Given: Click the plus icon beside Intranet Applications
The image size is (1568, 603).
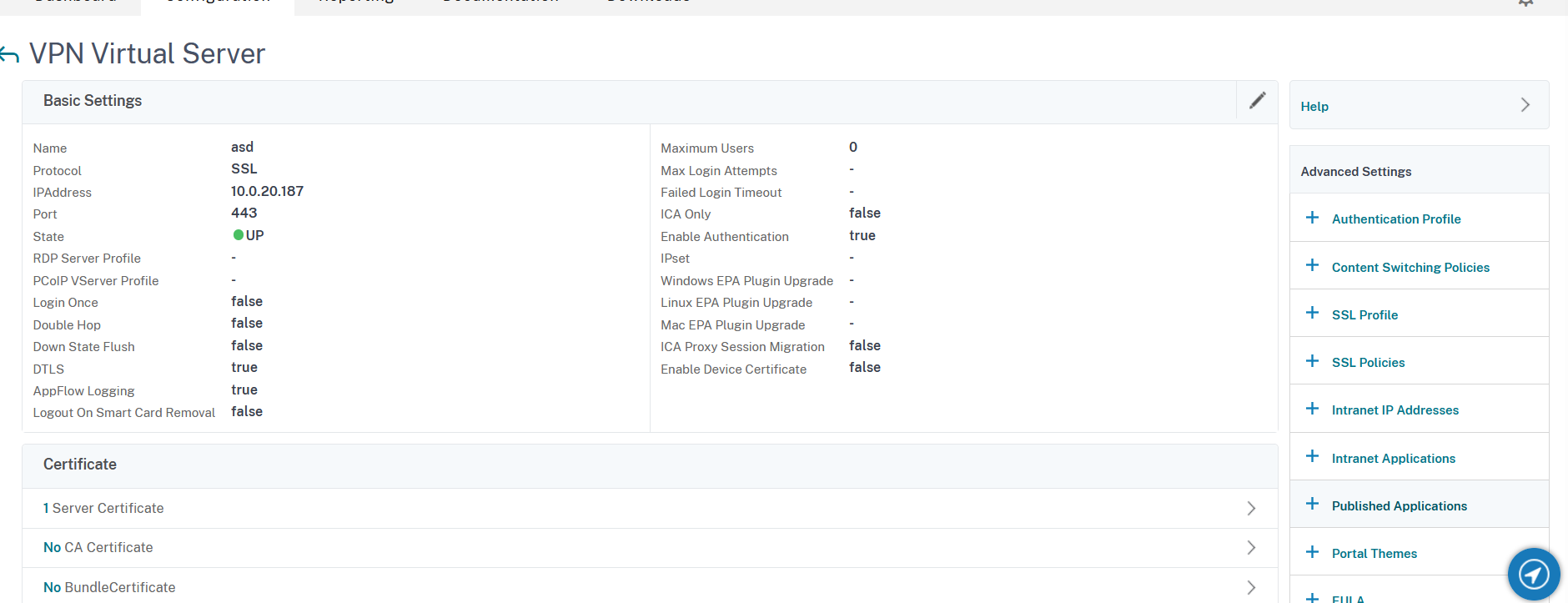Looking at the screenshot, I should tap(1312, 456).
